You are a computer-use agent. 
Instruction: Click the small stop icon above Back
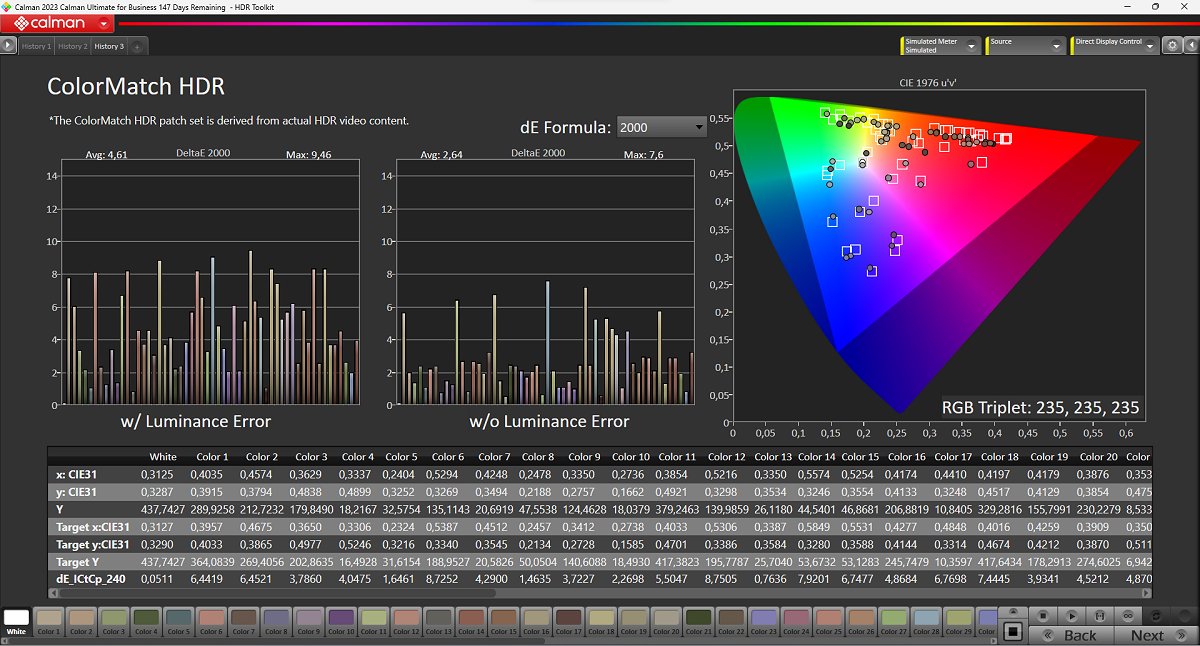point(1042,615)
